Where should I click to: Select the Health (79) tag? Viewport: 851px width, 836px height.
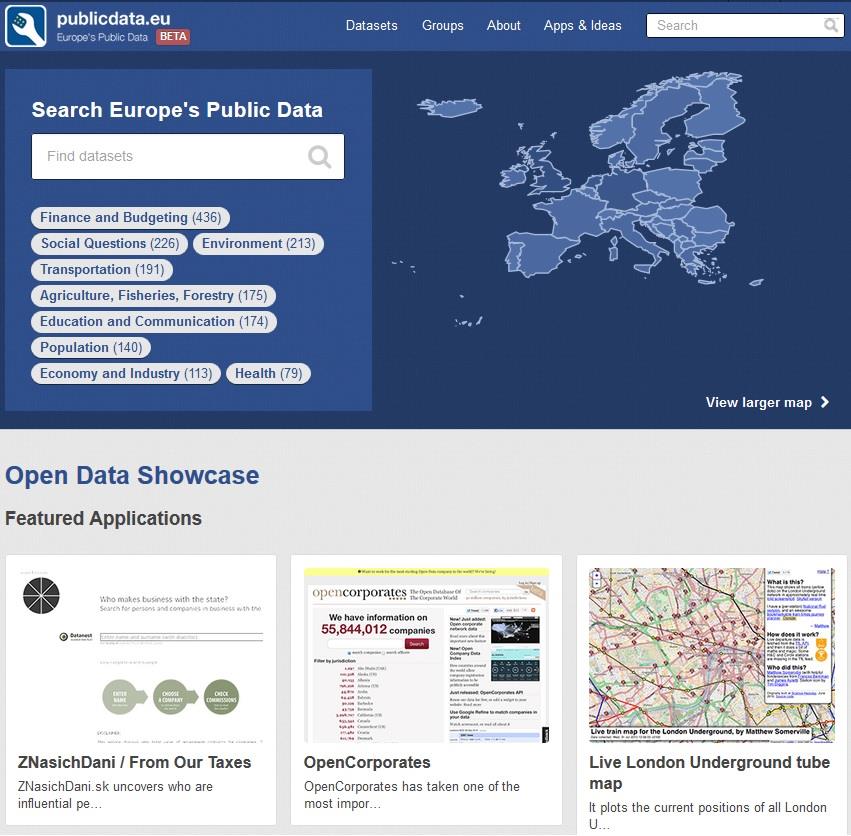pyautogui.click(x=268, y=374)
